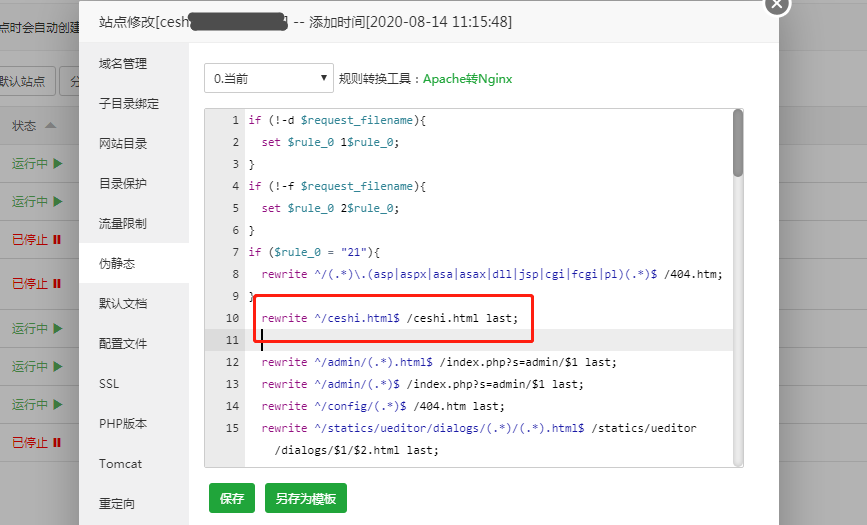867x525 pixels.
Task: Open the 子目录绑定 tab
Action: (129, 103)
